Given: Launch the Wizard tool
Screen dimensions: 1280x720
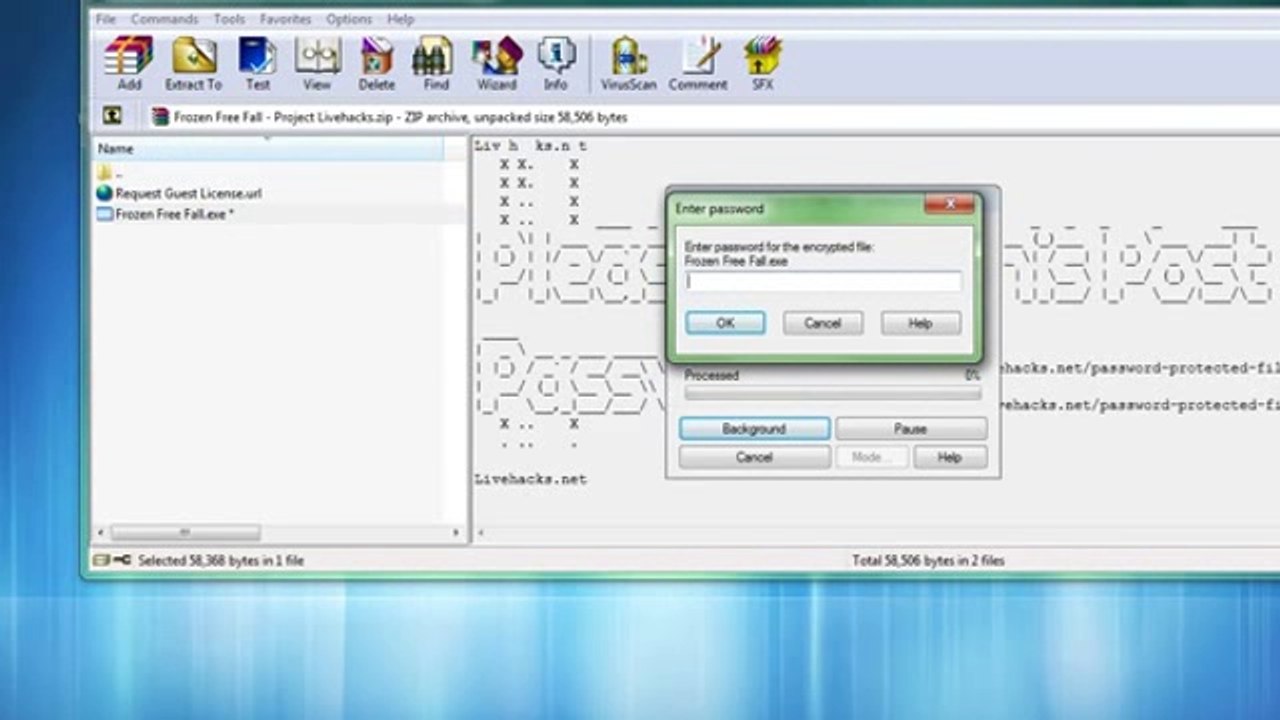Looking at the screenshot, I should 497,63.
